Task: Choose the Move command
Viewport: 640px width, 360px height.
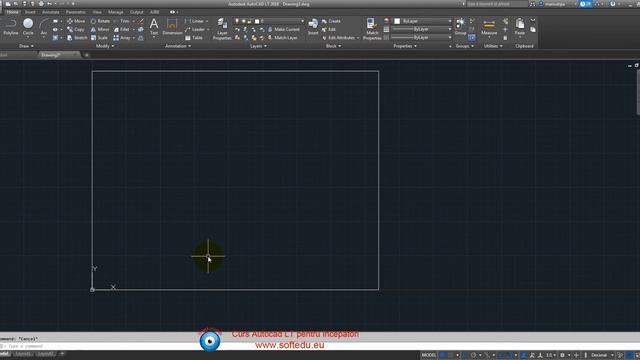Action: click(76, 21)
